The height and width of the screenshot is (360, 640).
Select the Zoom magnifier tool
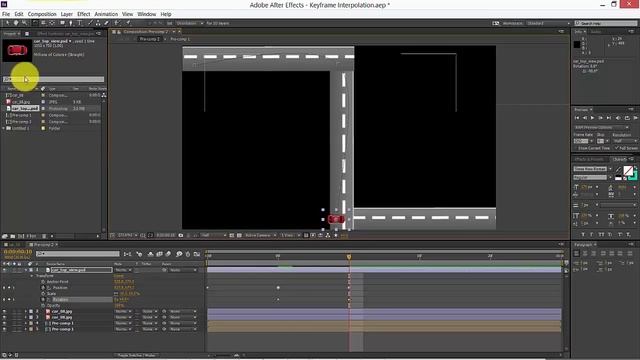click(24, 23)
